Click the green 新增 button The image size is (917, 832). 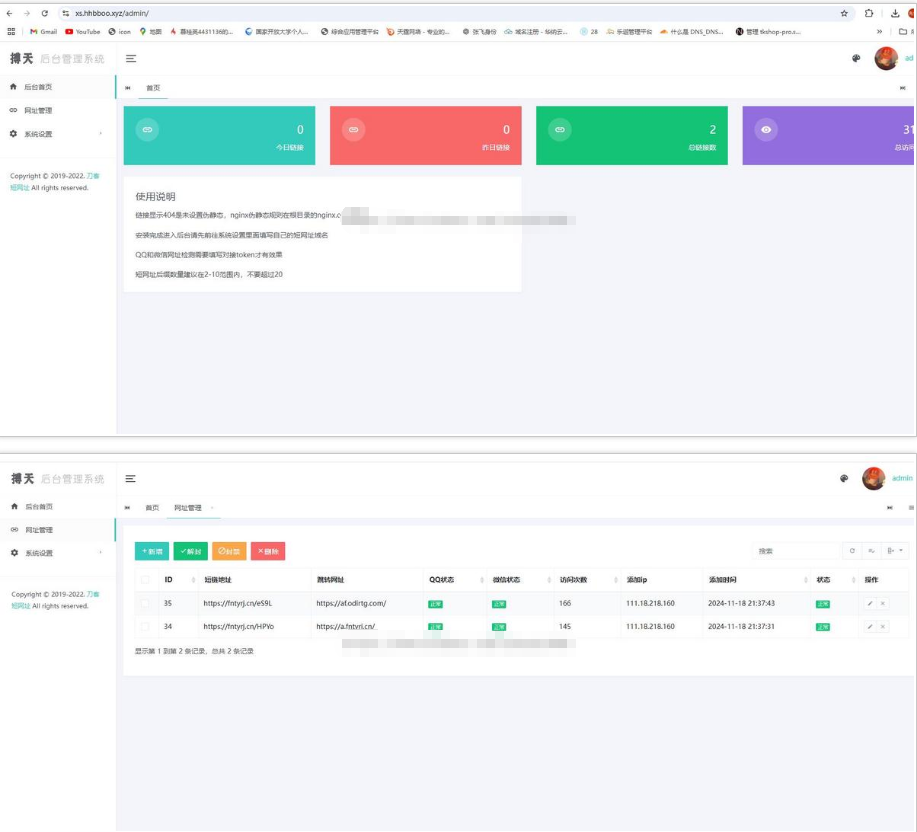tap(152, 551)
